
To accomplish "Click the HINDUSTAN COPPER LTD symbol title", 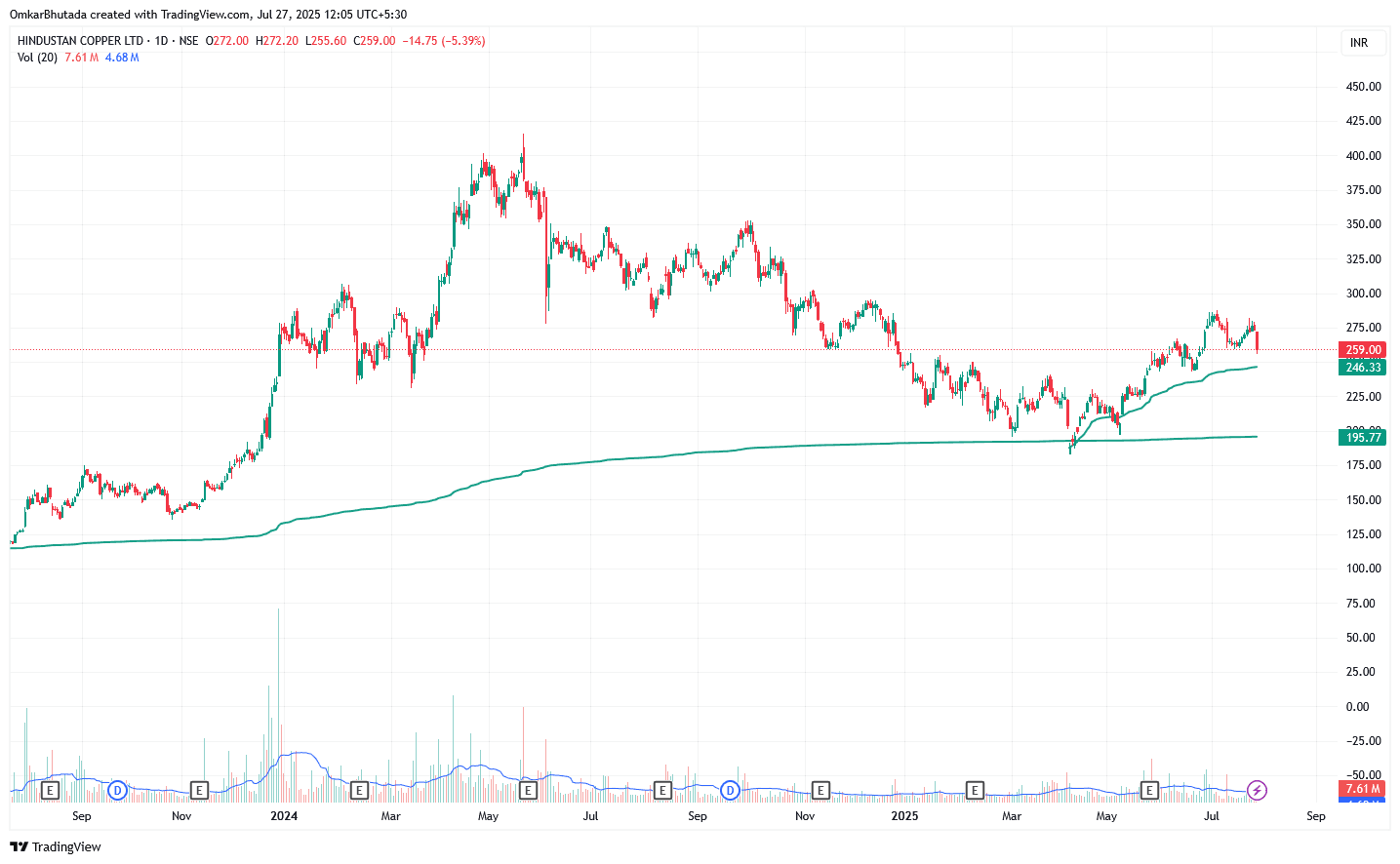I will click(x=80, y=41).
